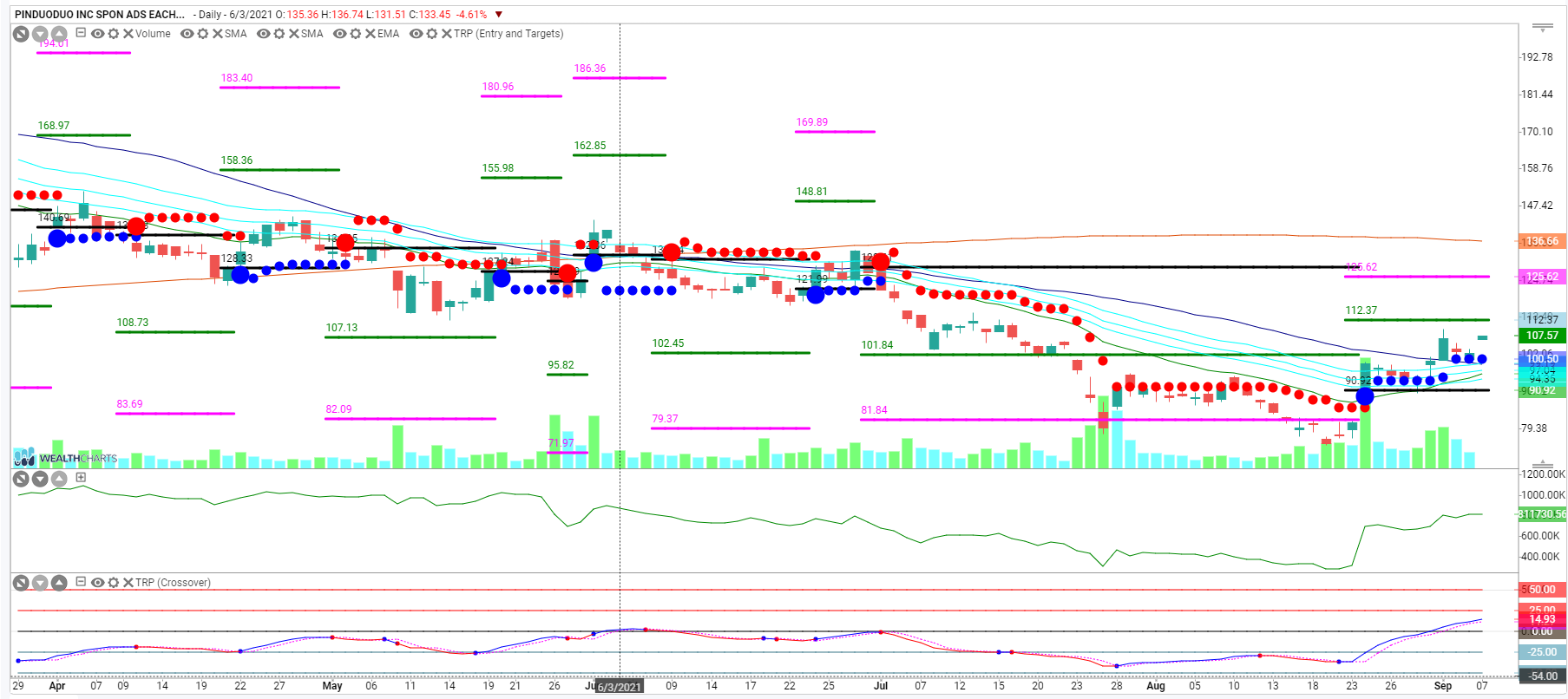Move the middle panel down
Screen dimensions: 1568x699
tap(40, 479)
